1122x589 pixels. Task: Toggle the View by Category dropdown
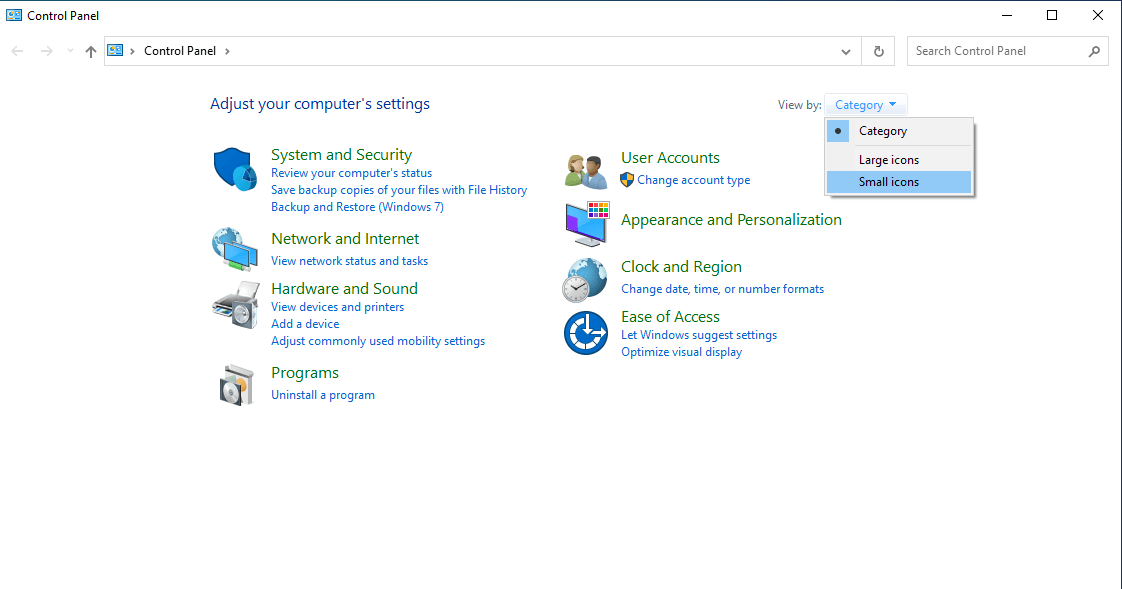coord(865,104)
